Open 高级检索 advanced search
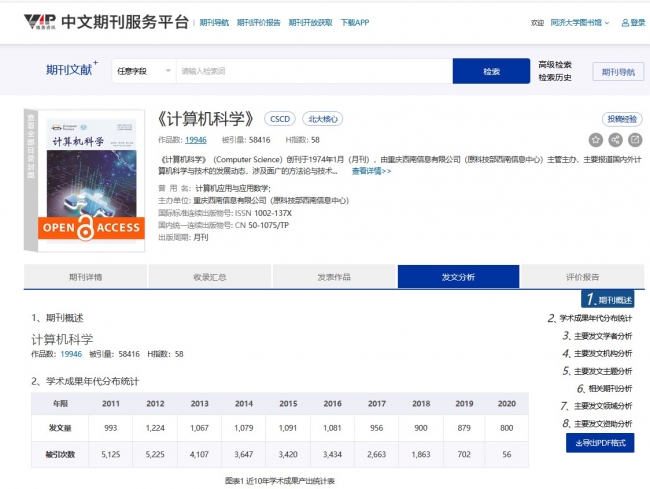650x489 pixels. (x=555, y=65)
